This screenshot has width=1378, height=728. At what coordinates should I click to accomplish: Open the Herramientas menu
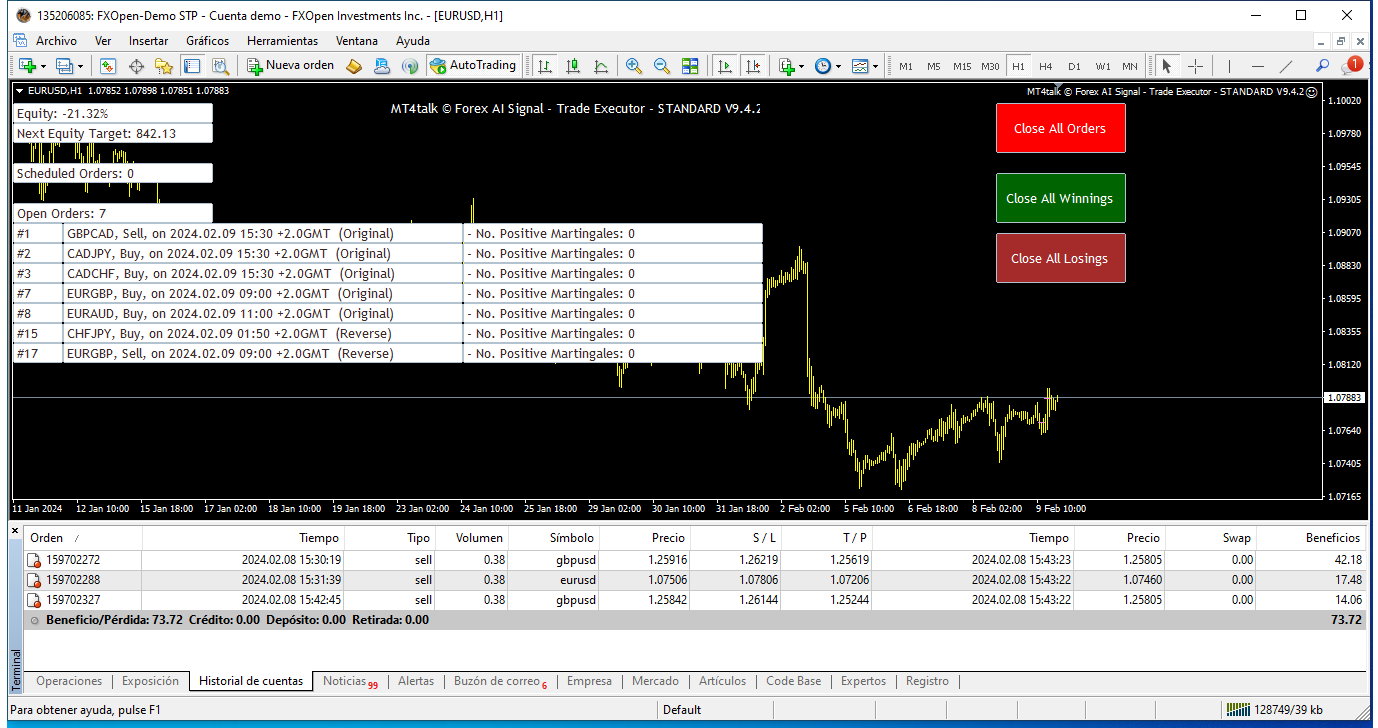[x=282, y=41]
